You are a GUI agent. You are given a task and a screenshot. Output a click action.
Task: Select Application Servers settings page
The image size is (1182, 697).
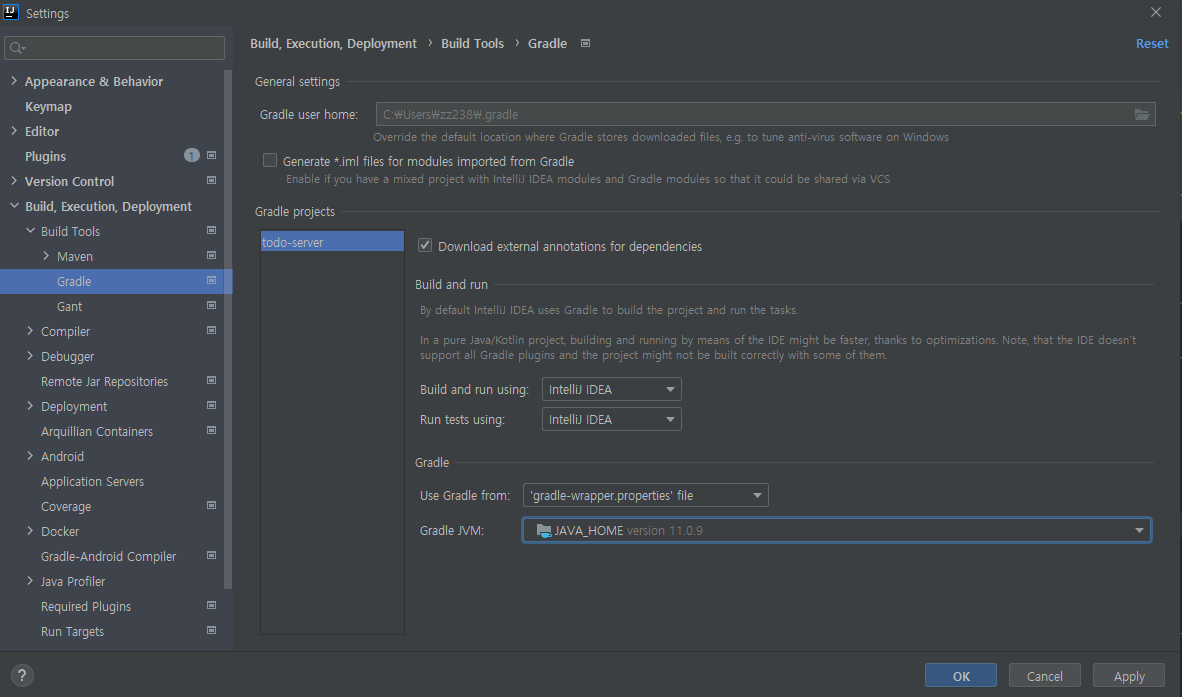point(92,481)
